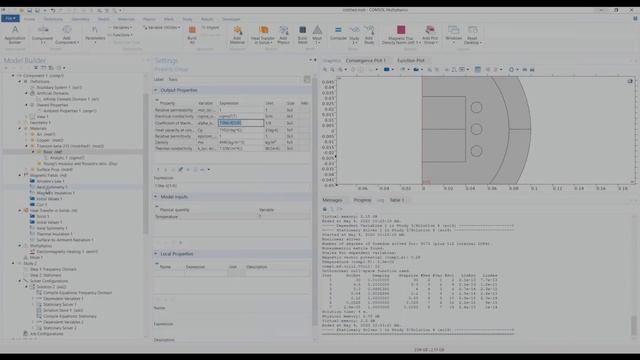
Task: Click the edit pencil icon below property table
Action: 180,169
